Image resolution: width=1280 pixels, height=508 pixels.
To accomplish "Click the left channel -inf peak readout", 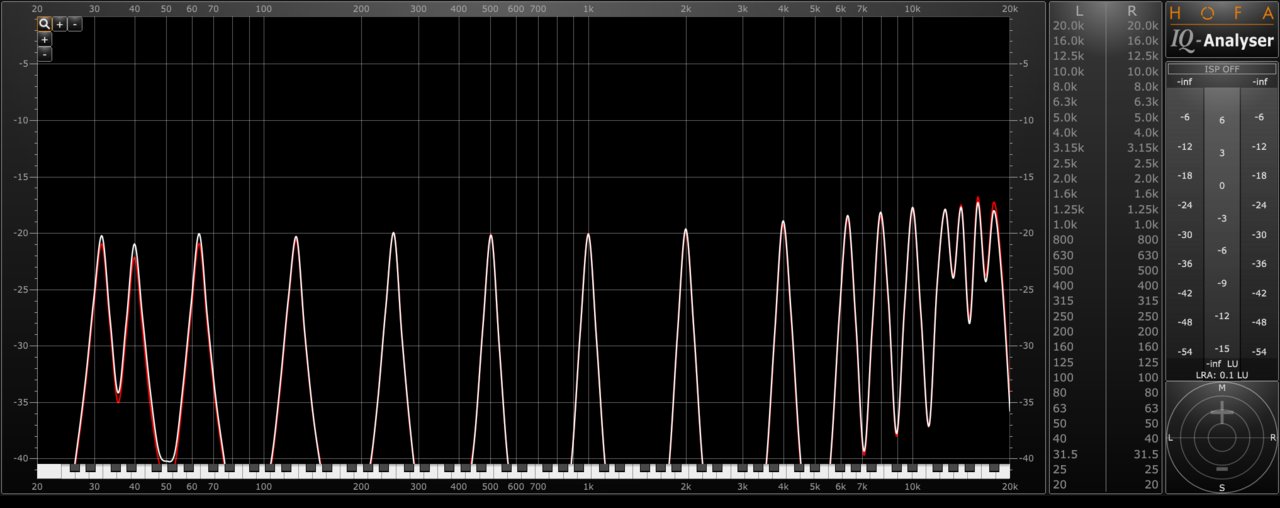I will [1185, 82].
